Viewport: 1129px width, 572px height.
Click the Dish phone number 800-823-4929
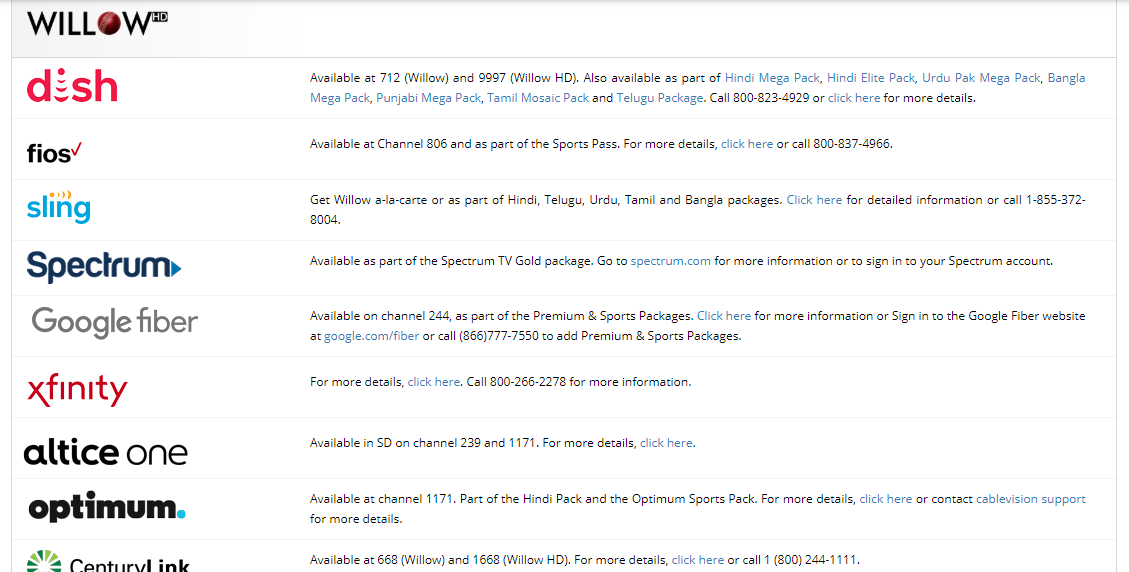pos(771,98)
